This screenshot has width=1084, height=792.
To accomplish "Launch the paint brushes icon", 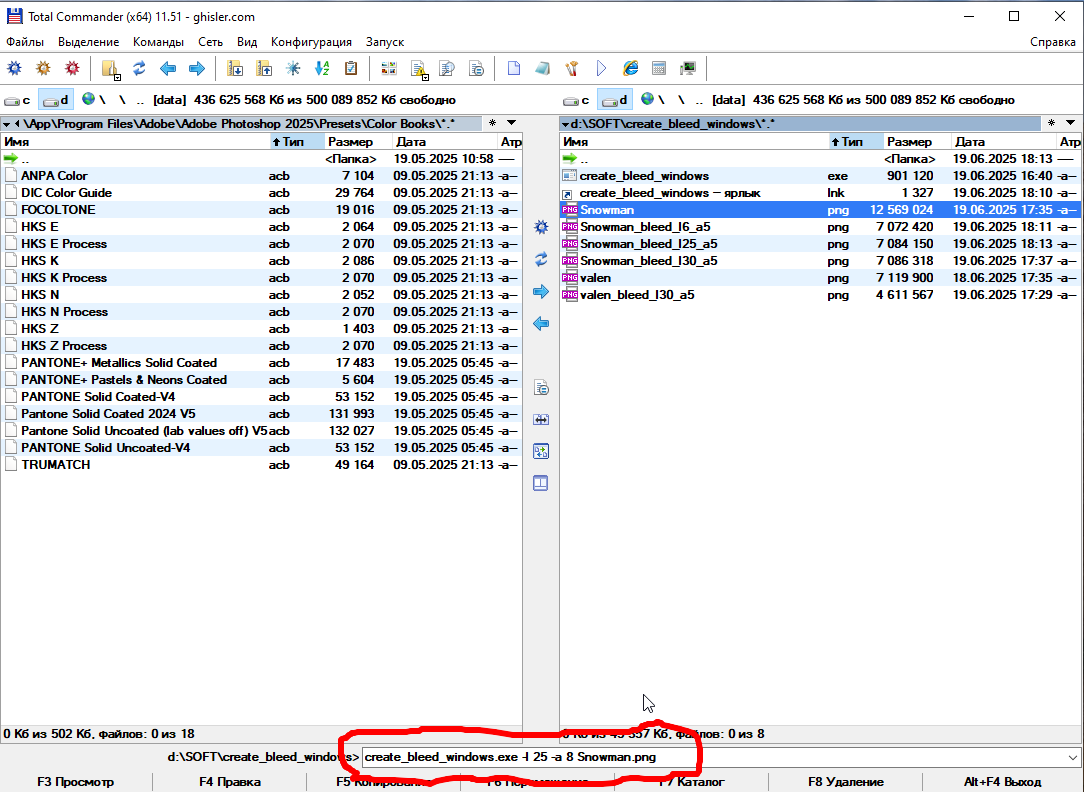I will [572, 68].
